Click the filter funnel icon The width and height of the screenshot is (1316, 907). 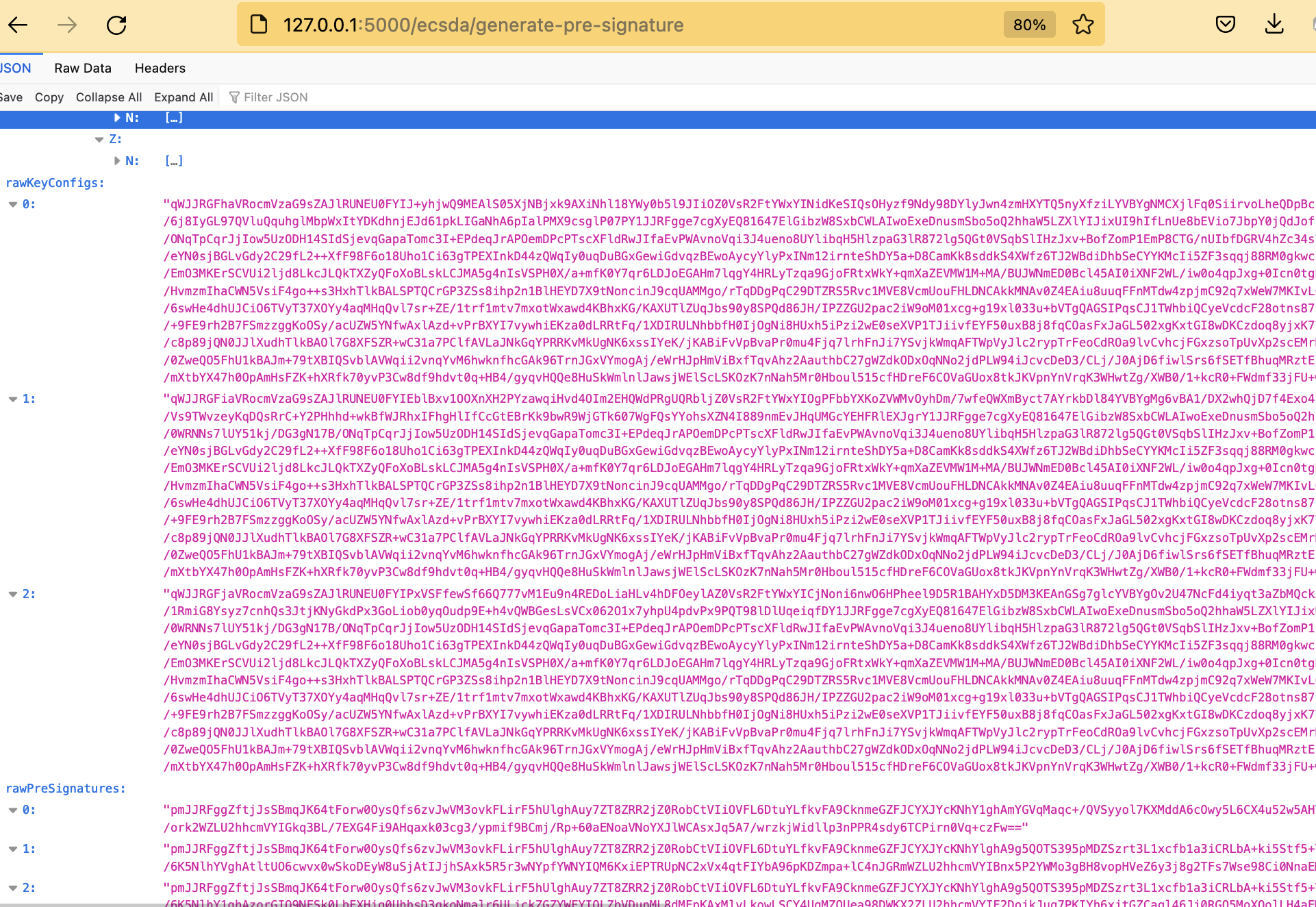234,97
